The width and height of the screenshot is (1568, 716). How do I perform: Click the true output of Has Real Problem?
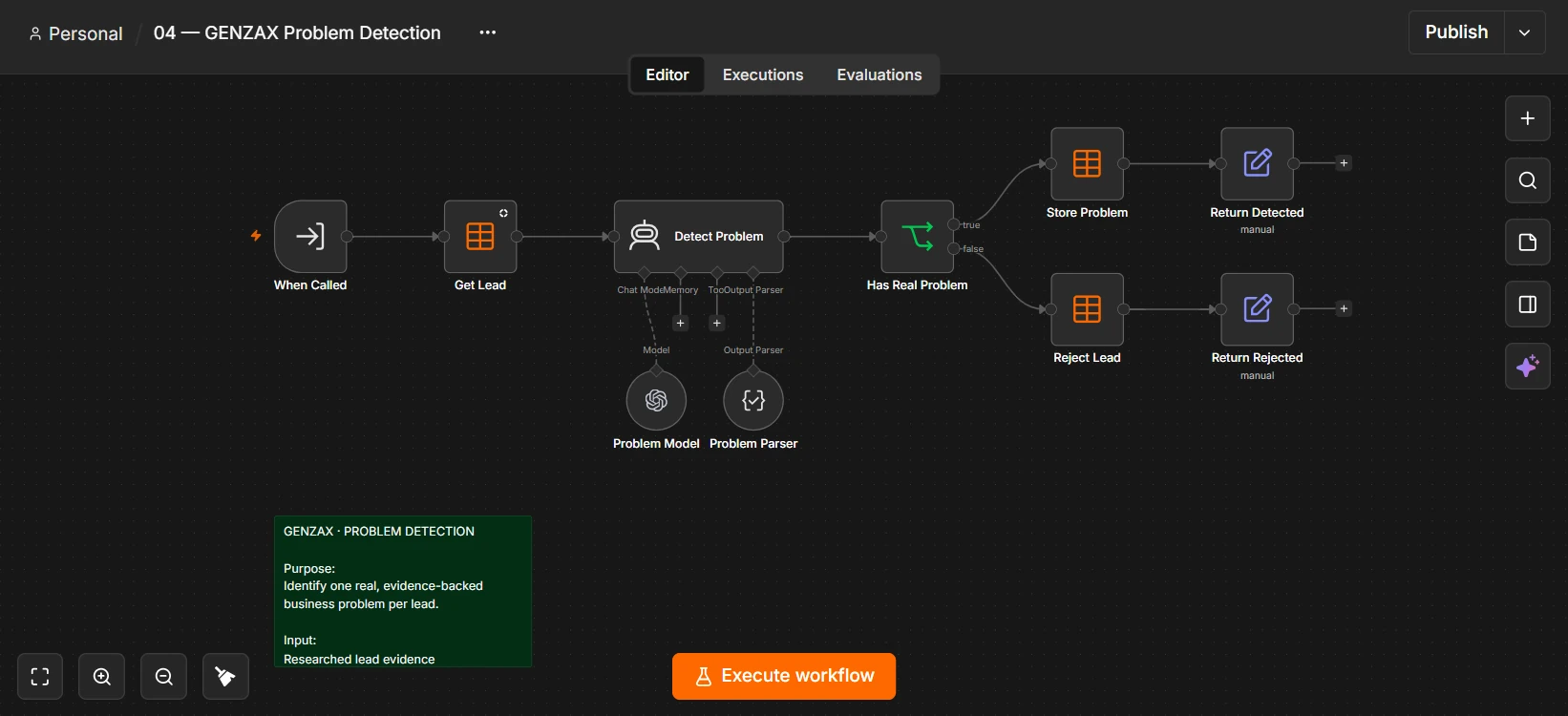pos(953,225)
